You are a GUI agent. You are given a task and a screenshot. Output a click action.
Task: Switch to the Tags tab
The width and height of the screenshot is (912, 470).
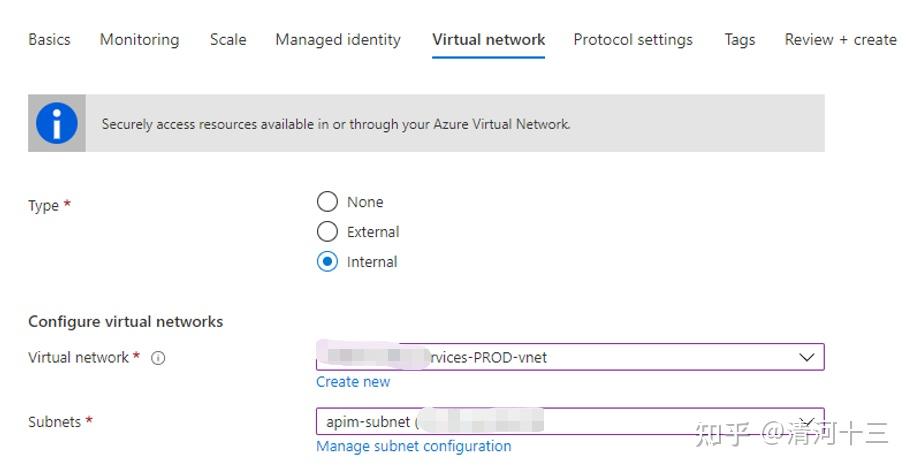tap(740, 40)
